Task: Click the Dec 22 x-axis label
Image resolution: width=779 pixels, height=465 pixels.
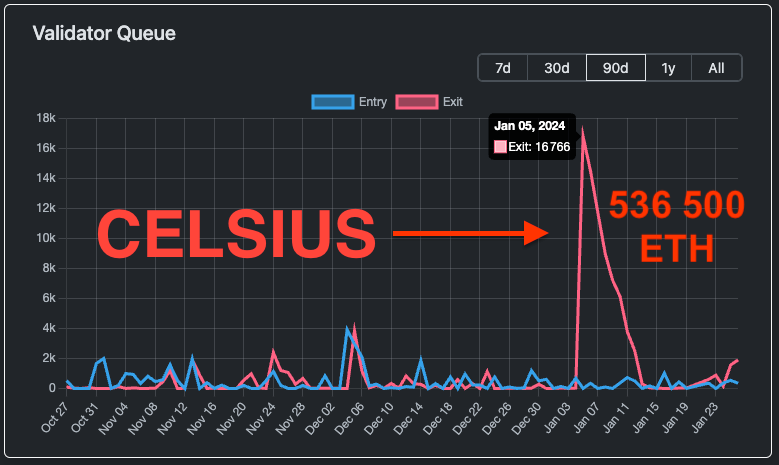Action: point(467,418)
